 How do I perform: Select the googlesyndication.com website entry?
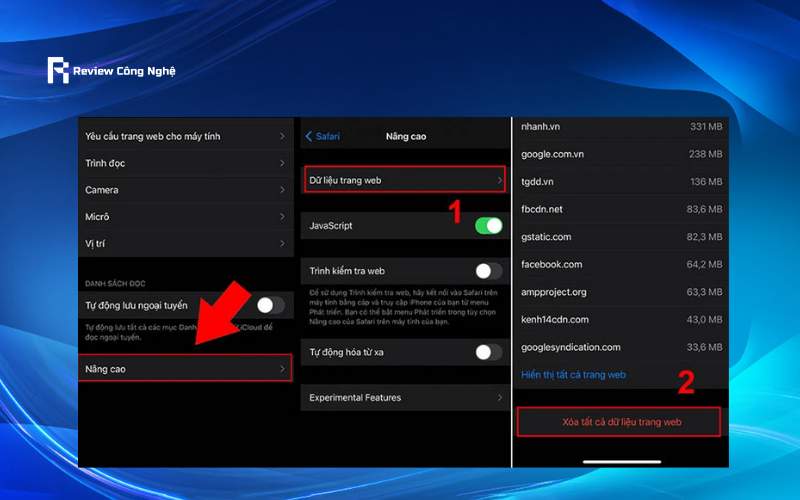click(621, 347)
